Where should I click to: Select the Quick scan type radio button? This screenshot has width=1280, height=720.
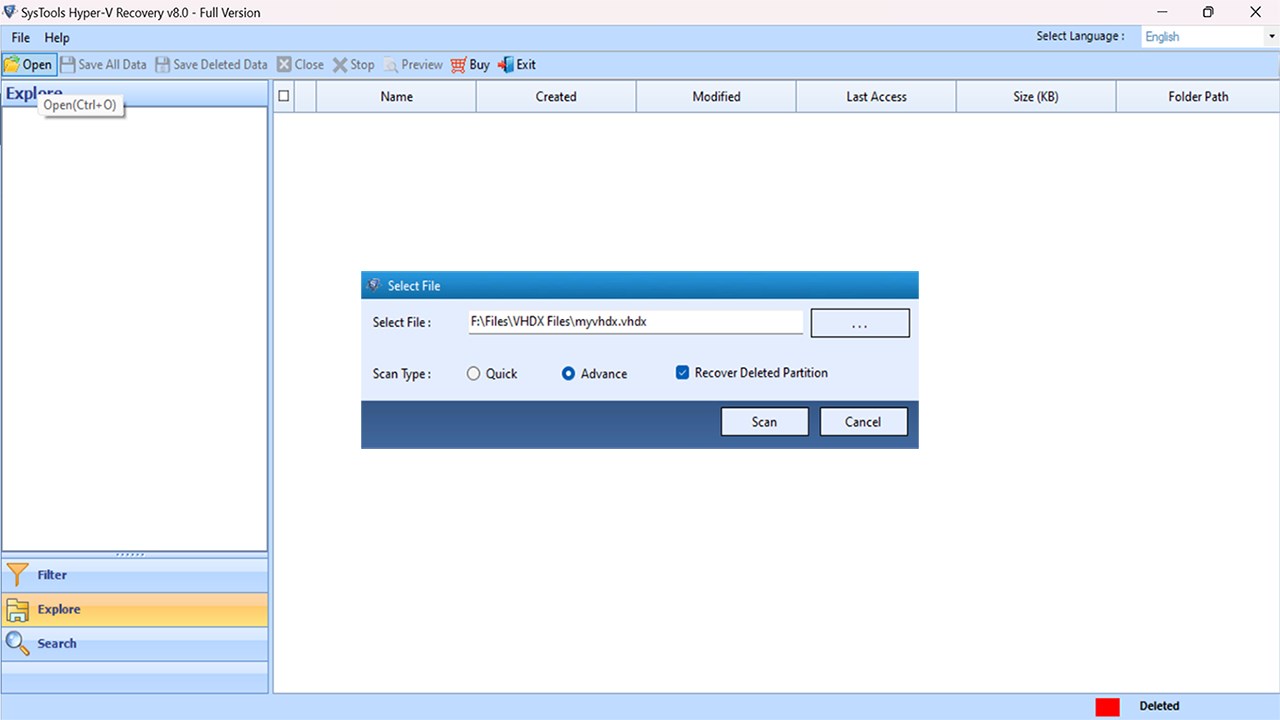[474, 373]
